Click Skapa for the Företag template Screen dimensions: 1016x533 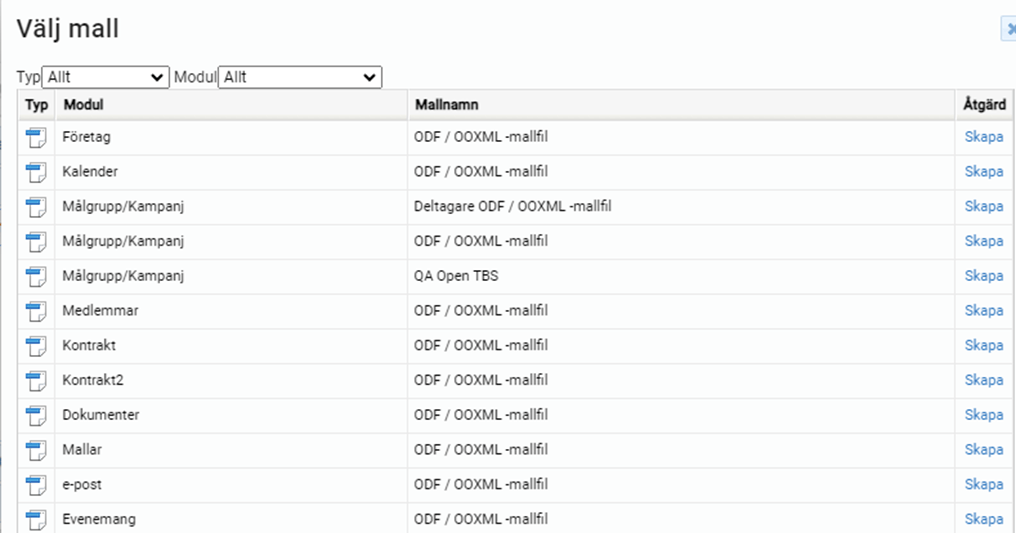(983, 137)
